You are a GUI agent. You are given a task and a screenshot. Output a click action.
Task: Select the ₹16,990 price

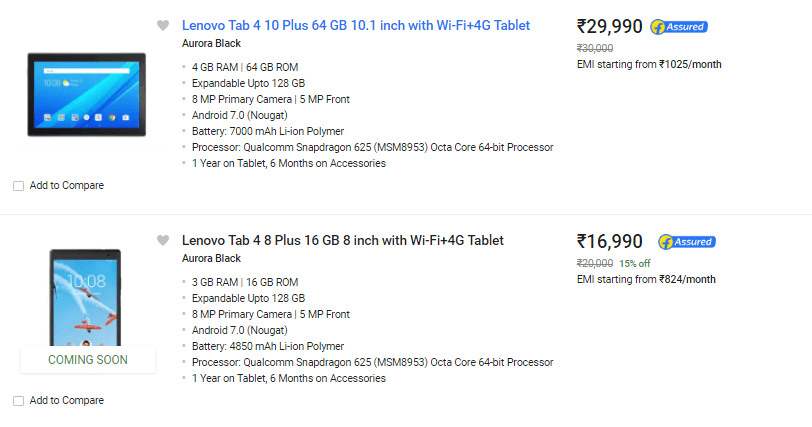coord(610,241)
